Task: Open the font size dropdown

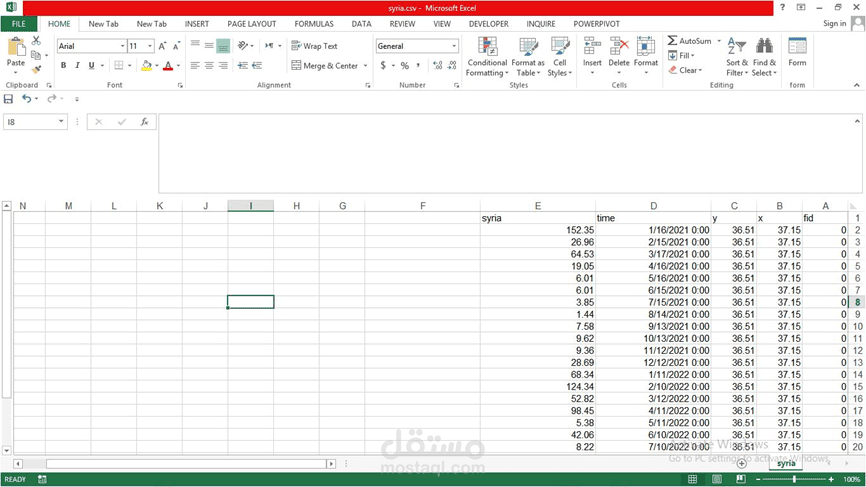Action: pos(150,46)
